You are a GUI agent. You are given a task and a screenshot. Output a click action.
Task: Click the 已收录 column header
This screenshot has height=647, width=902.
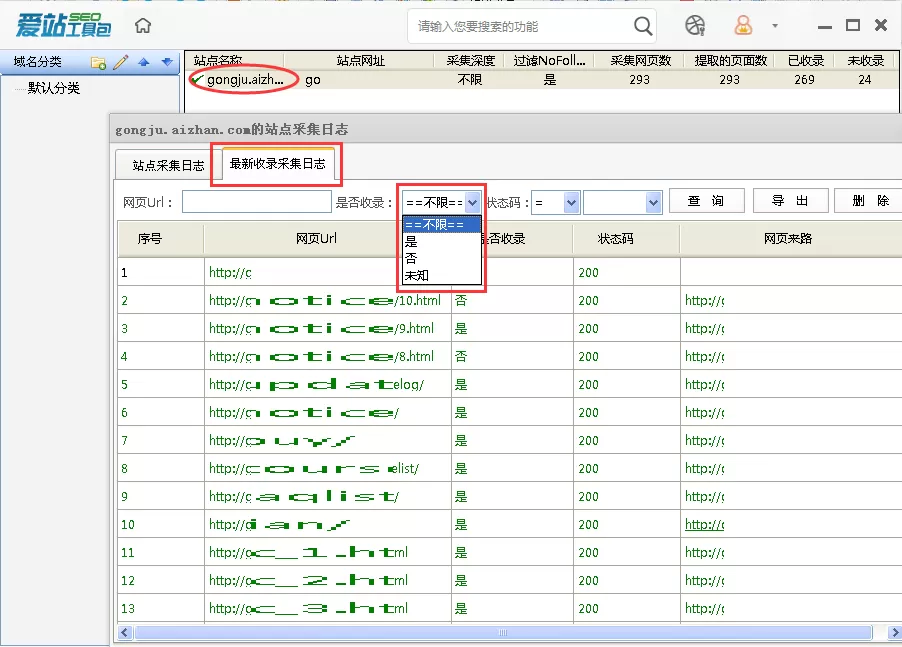pyautogui.click(x=805, y=60)
